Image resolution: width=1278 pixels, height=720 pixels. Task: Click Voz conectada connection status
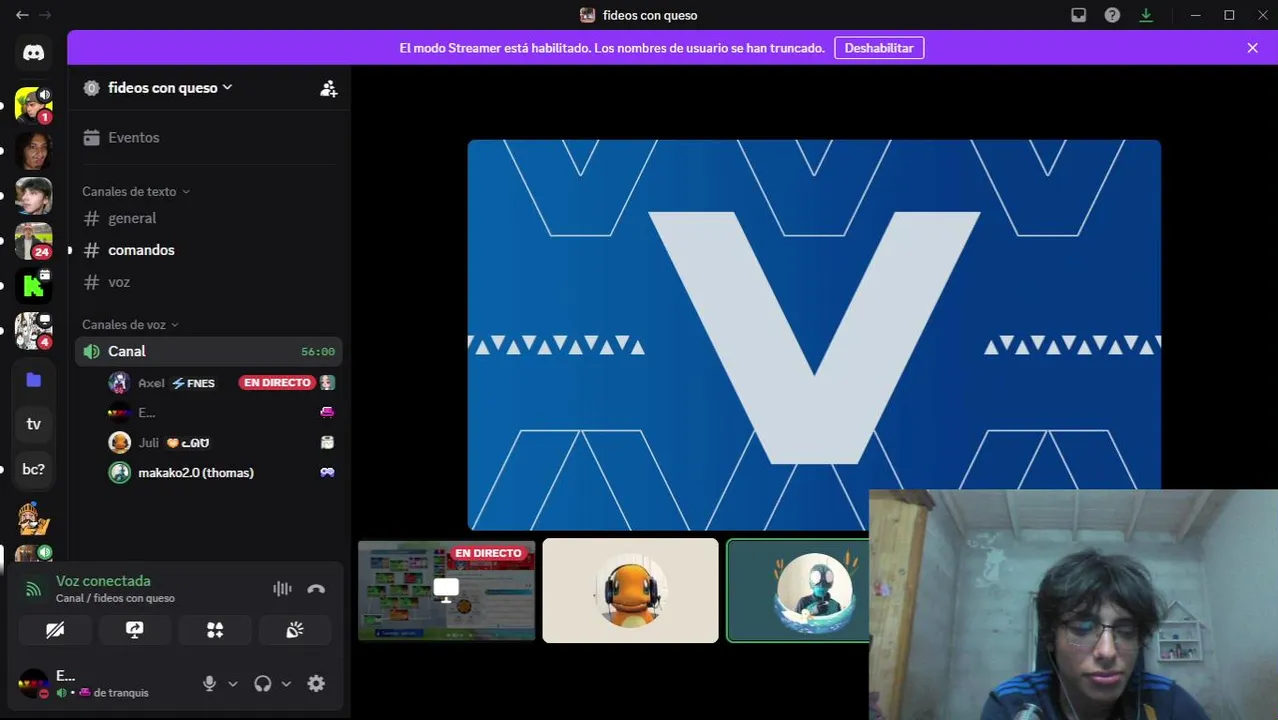(103, 581)
